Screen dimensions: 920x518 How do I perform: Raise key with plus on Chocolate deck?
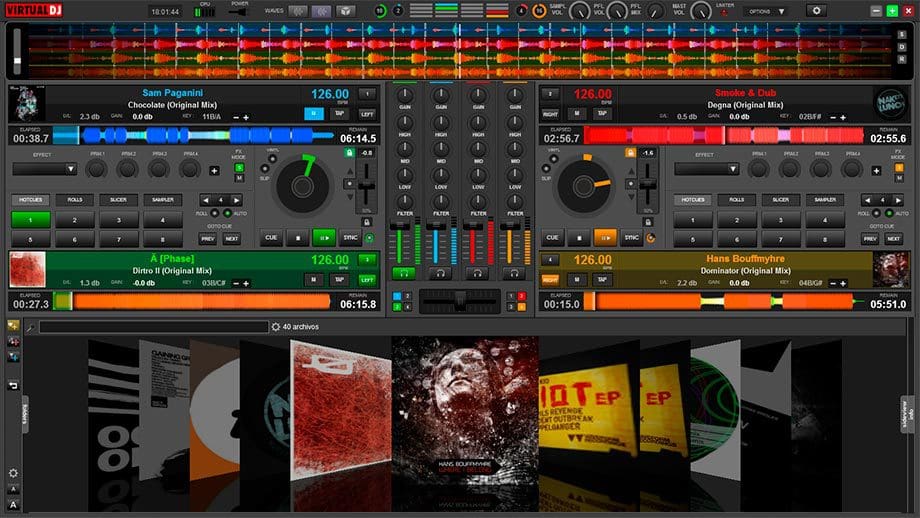tap(246, 117)
